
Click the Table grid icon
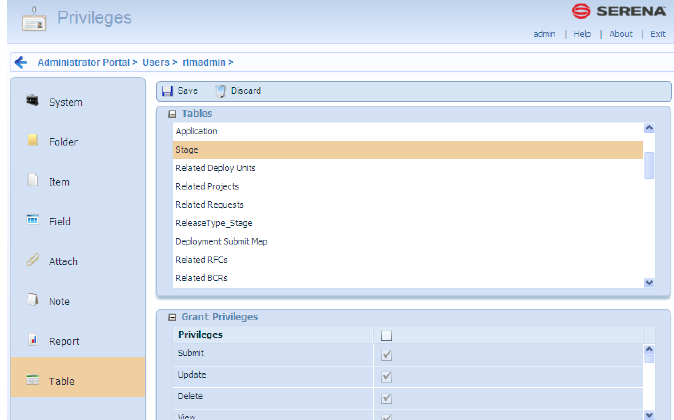33,380
